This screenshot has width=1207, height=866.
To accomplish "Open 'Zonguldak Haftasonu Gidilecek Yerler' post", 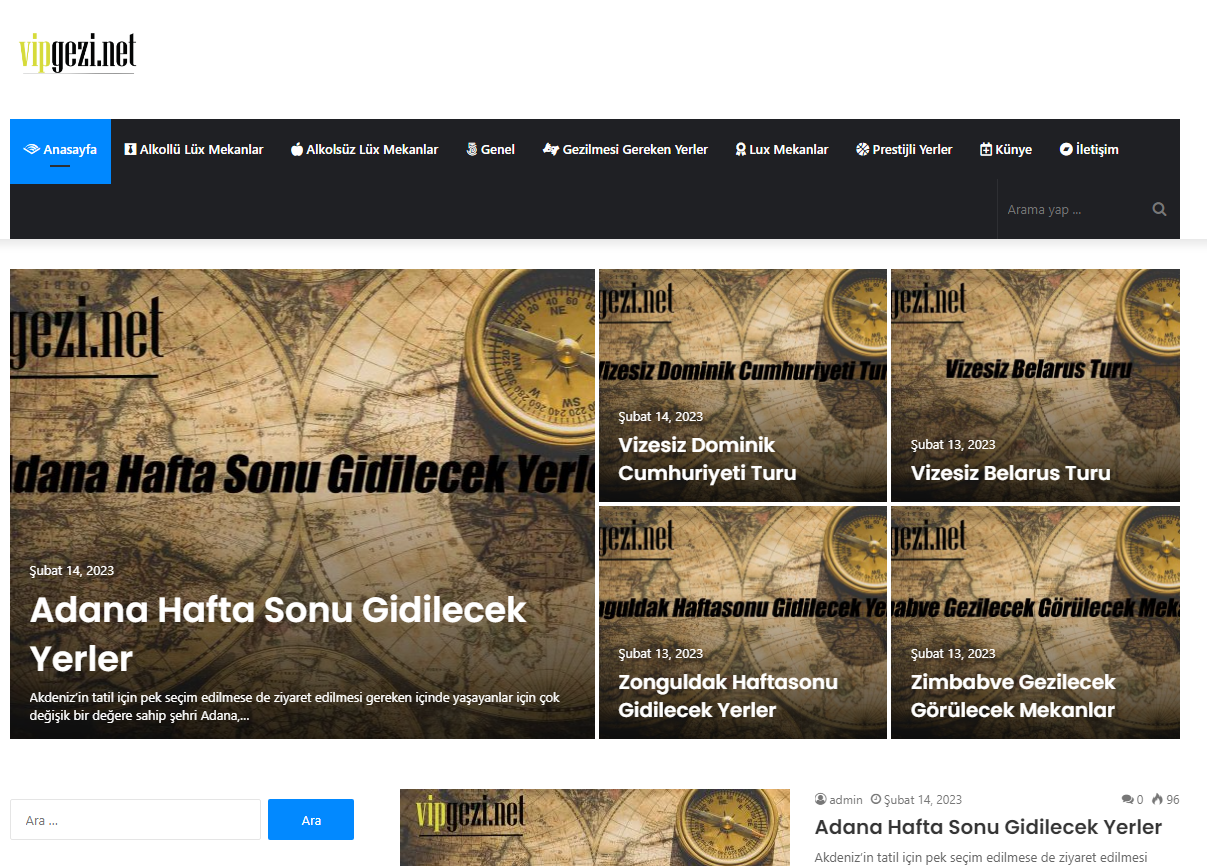I will click(x=728, y=696).
